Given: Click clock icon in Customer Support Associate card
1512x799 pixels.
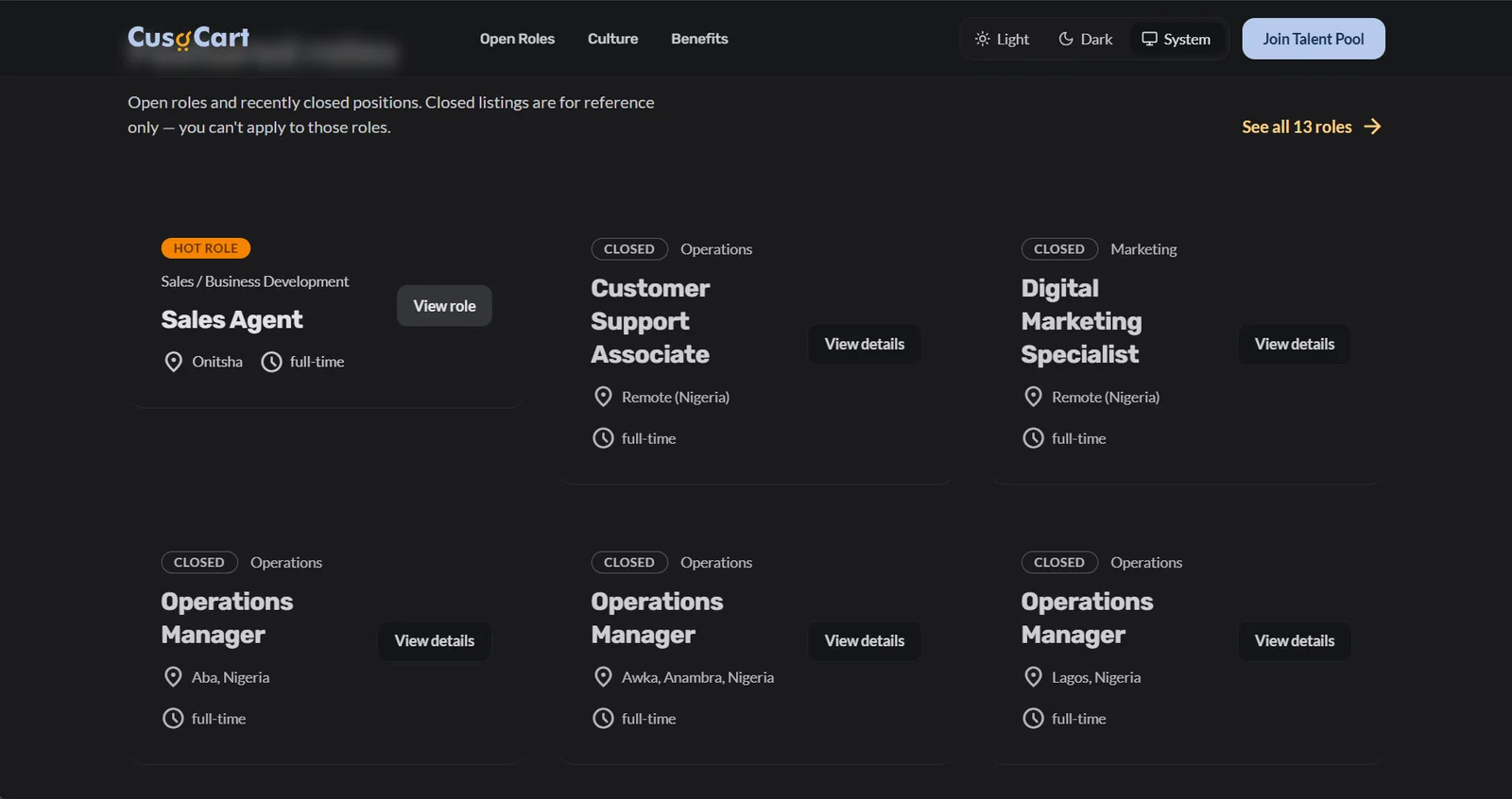Looking at the screenshot, I should click(603, 438).
